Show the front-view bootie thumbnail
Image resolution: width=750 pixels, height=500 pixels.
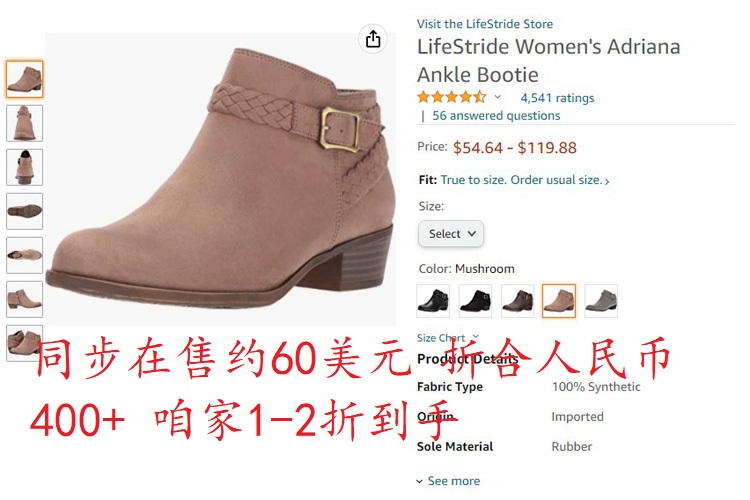pos(24,123)
